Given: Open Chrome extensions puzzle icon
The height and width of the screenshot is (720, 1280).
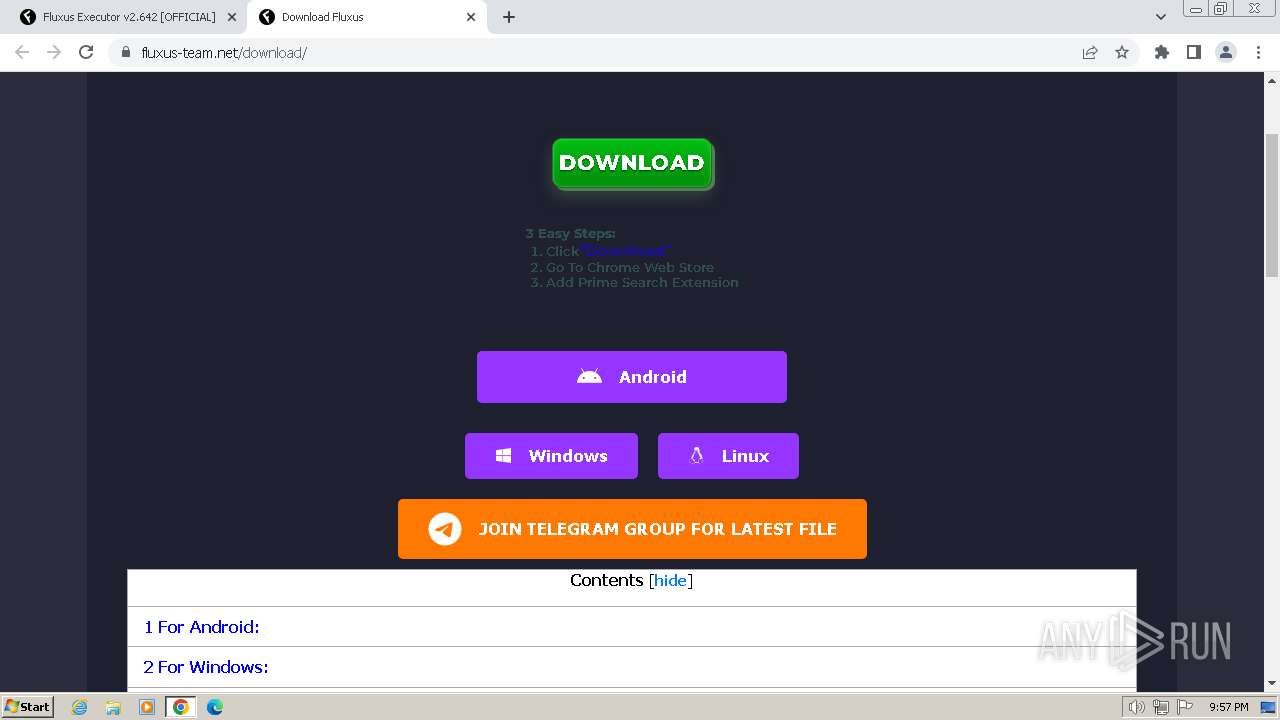Looking at the screenshot, I should pos(1161,52).
